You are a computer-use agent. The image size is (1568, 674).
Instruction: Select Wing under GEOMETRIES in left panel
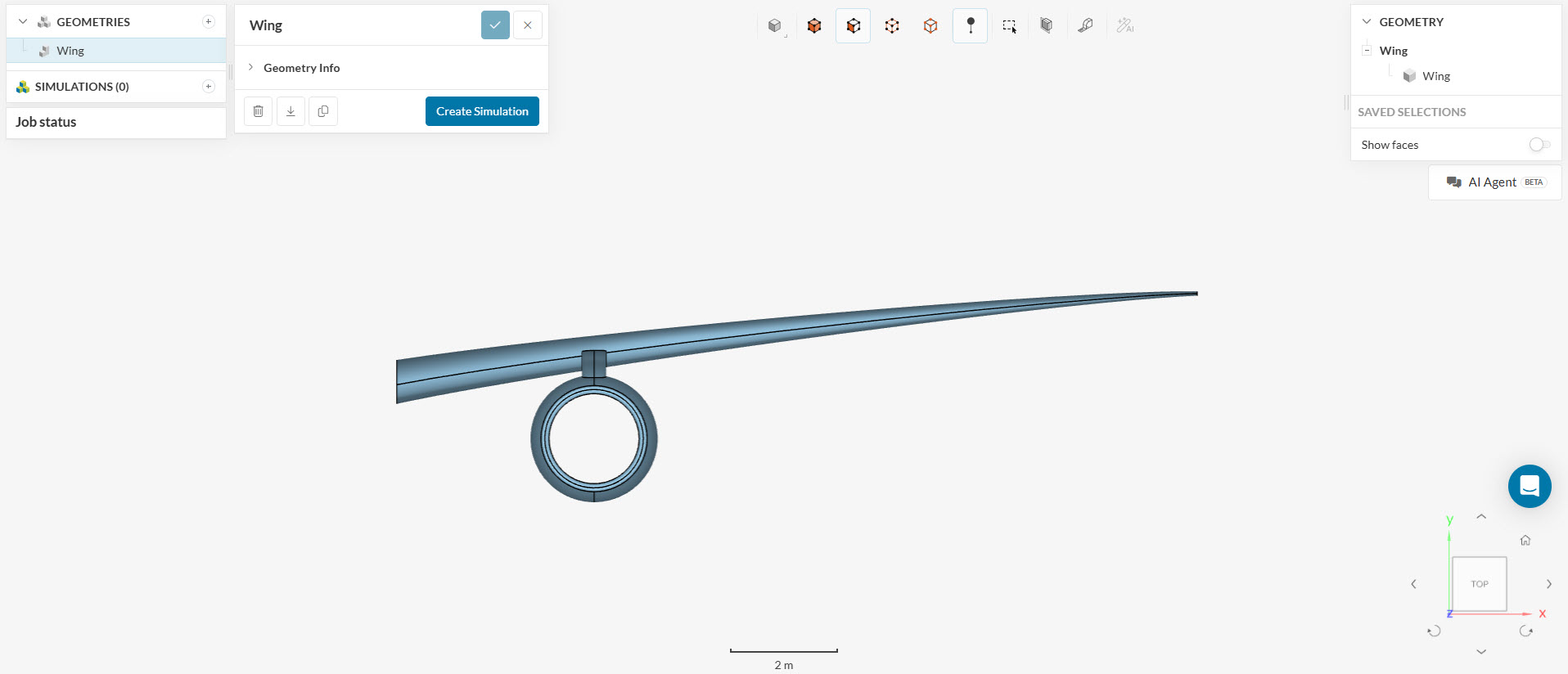tap(116, 51)
